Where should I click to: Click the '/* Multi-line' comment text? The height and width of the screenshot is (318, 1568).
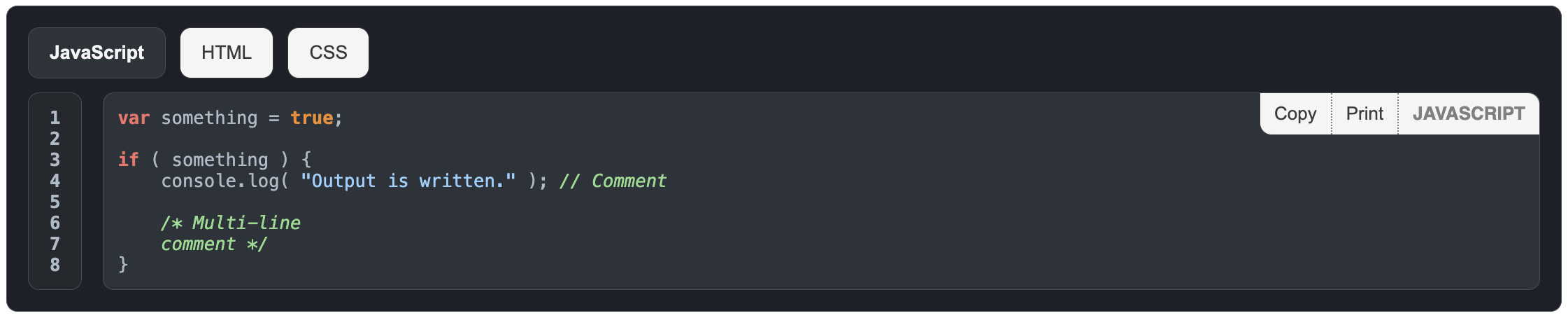231,223
